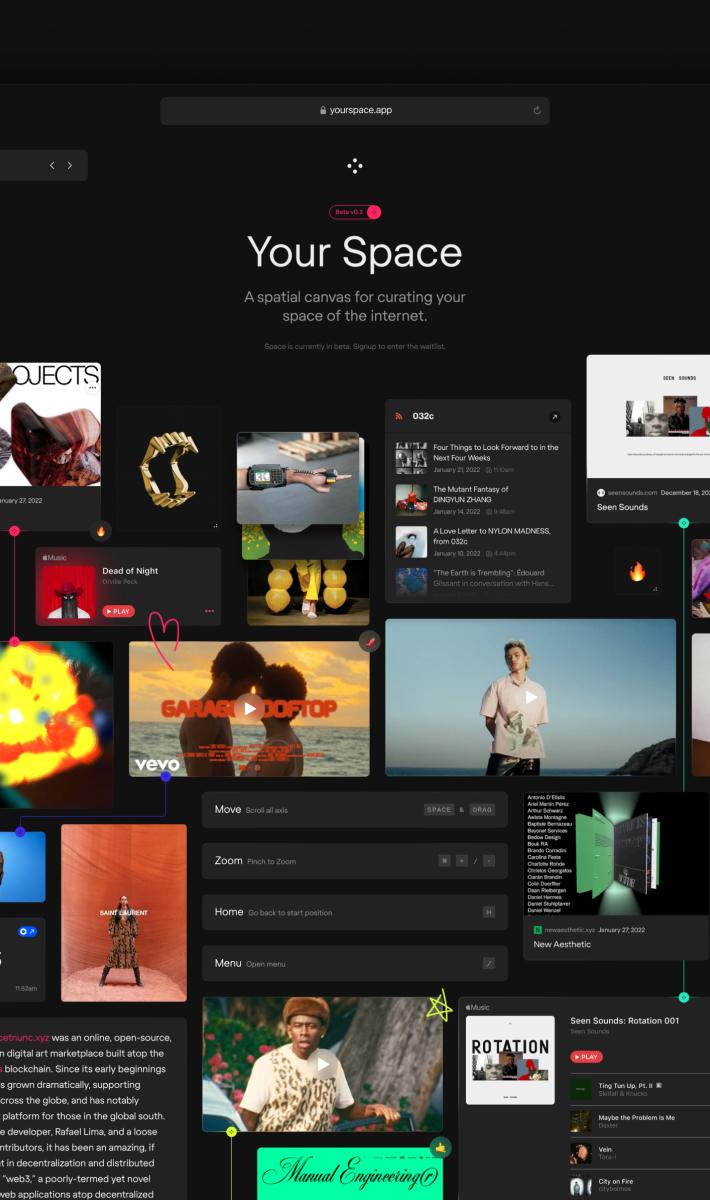This screenshot has width=710, height=1200.
Task: Click the Move control row
Action: (355, 810)
